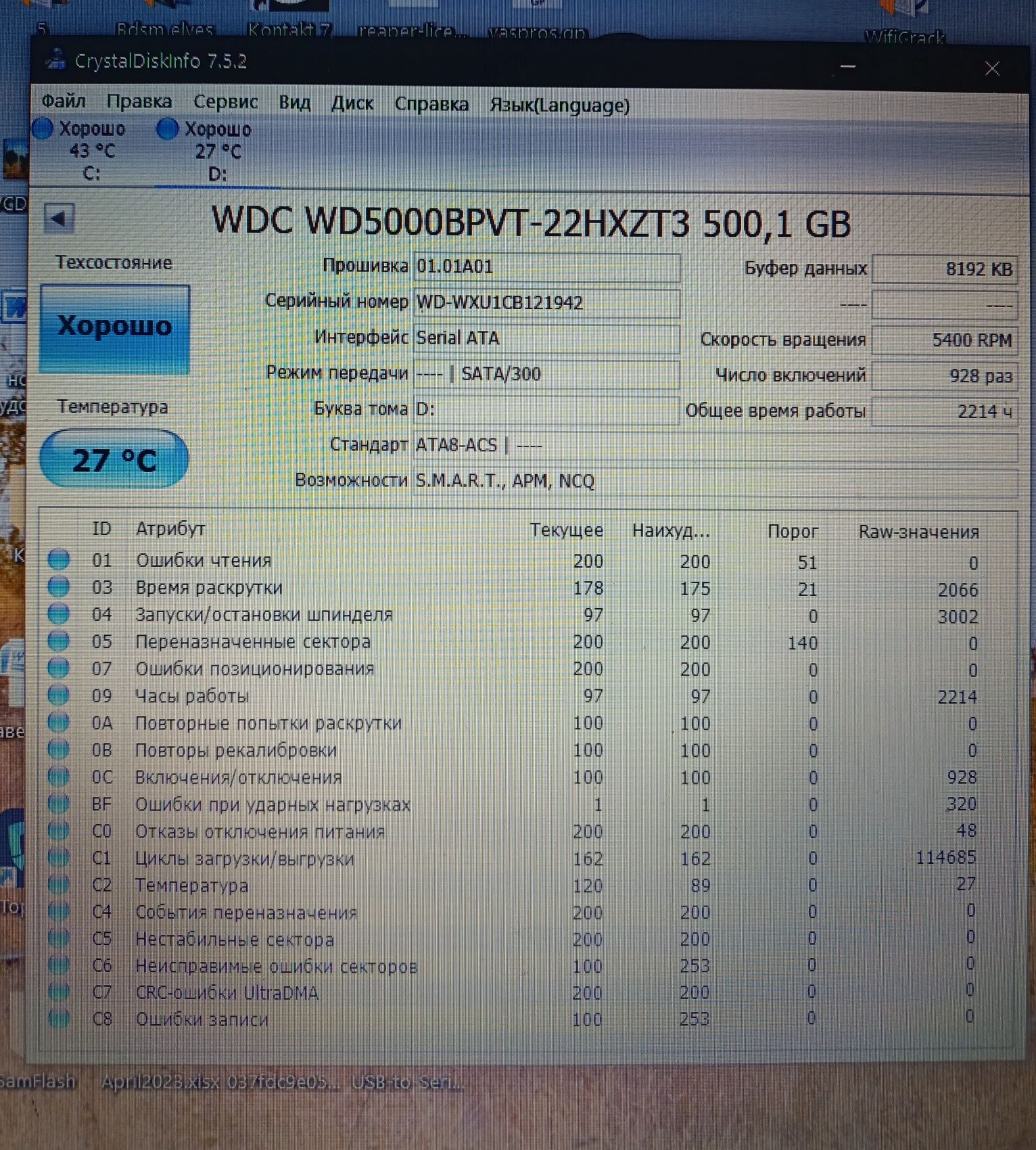Click the CrystalDiskInfo app icon in title bar

[x=56, y=60]
